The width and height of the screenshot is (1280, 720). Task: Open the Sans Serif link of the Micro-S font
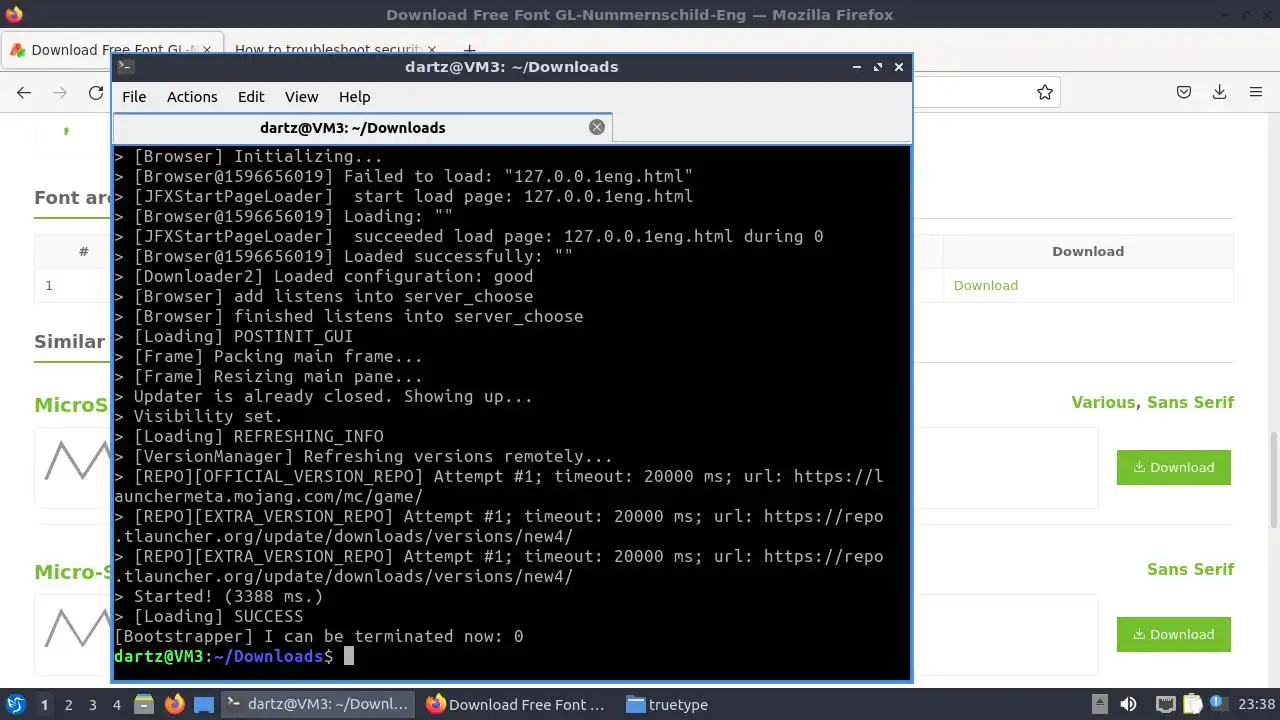1191,569
